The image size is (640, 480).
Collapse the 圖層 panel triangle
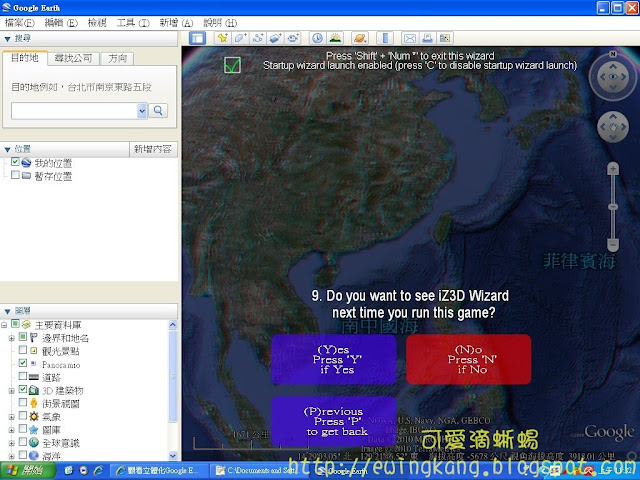[x=7, y=312]
